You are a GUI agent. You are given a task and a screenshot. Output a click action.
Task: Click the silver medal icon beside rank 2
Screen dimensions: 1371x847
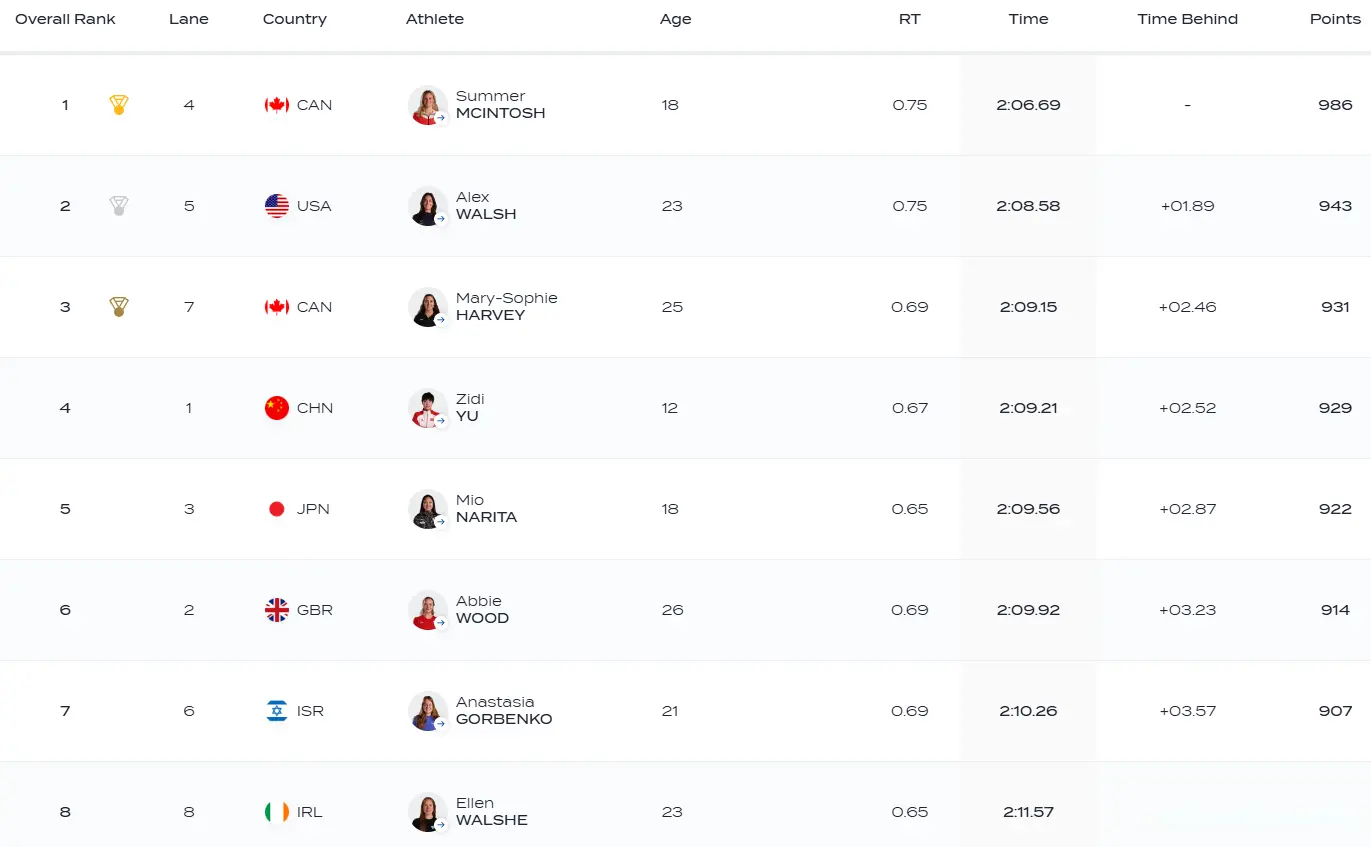click(x=118, y=206)
